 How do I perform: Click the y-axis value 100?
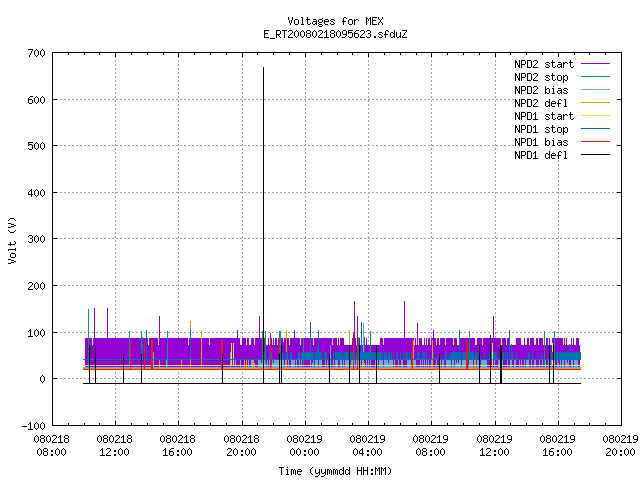pos(36,333)
